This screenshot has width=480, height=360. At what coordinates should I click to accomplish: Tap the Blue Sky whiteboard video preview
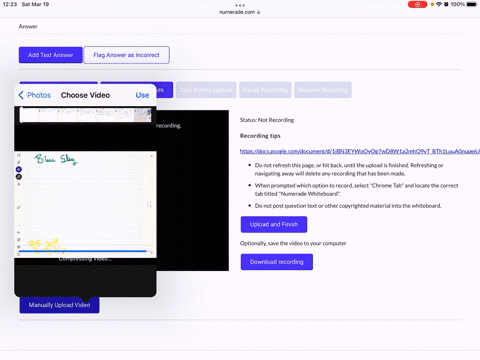pyautogui.click(x=85, y=204)
